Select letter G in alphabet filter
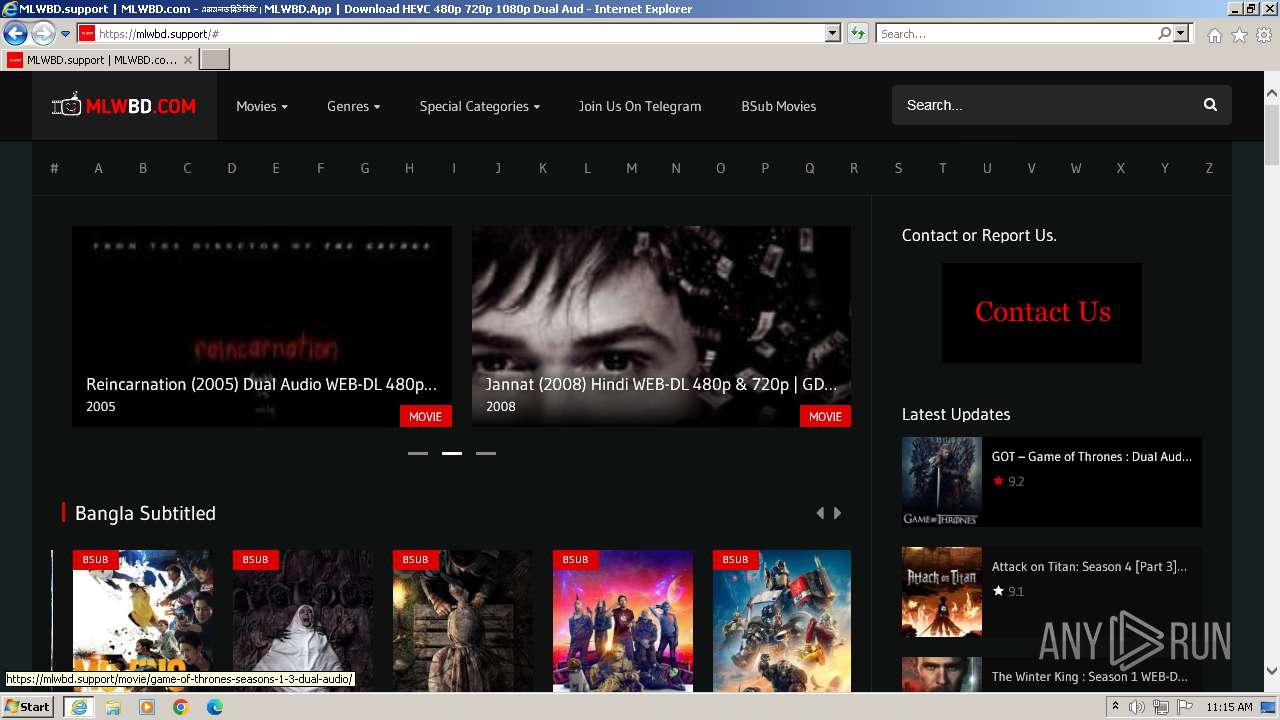The height and width of the screenshot is (720, 1280). (x=365, y=168)
